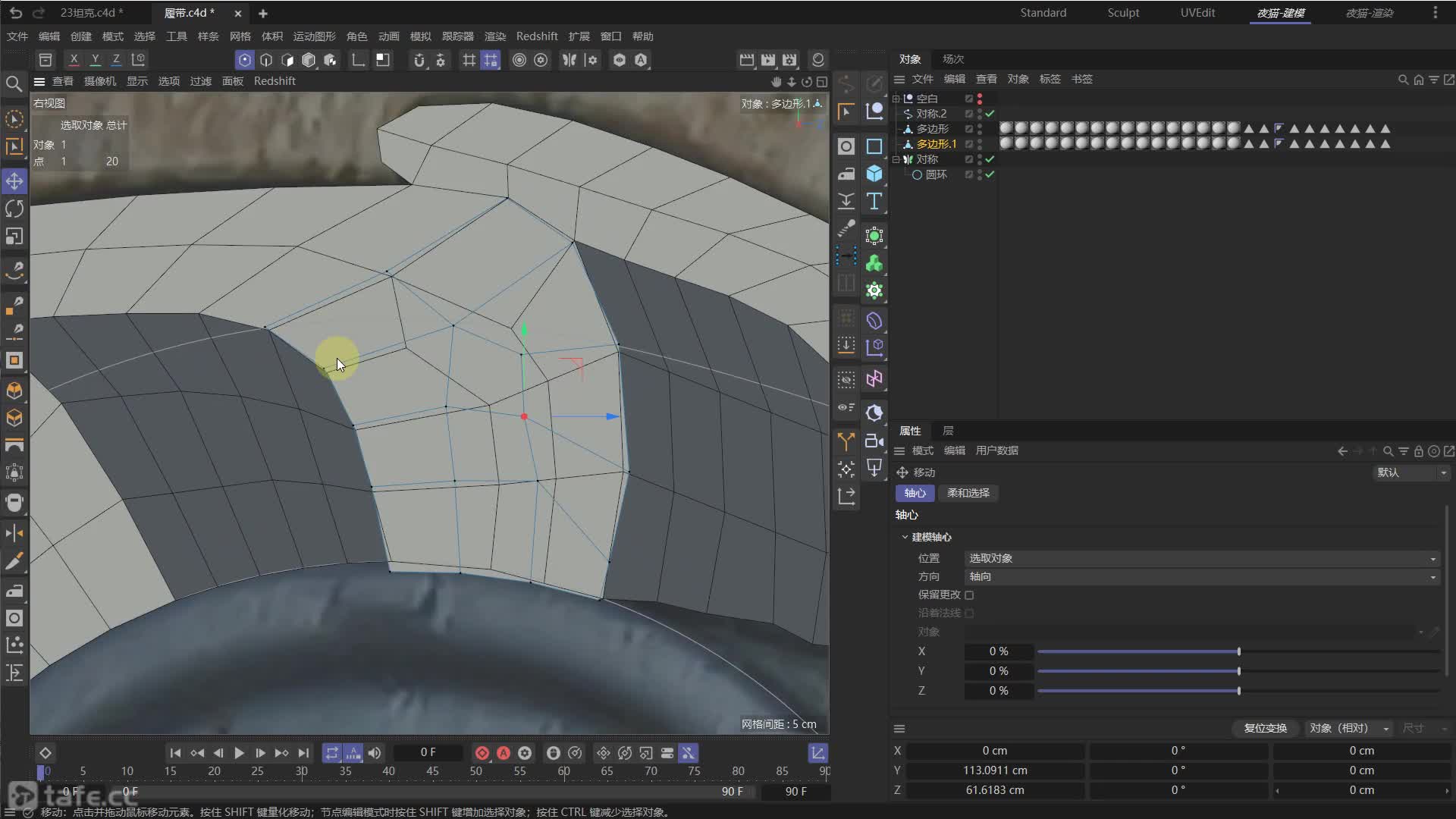
Task: Click Attribute Manager back arrow
Action: [x=1342, y=451]
